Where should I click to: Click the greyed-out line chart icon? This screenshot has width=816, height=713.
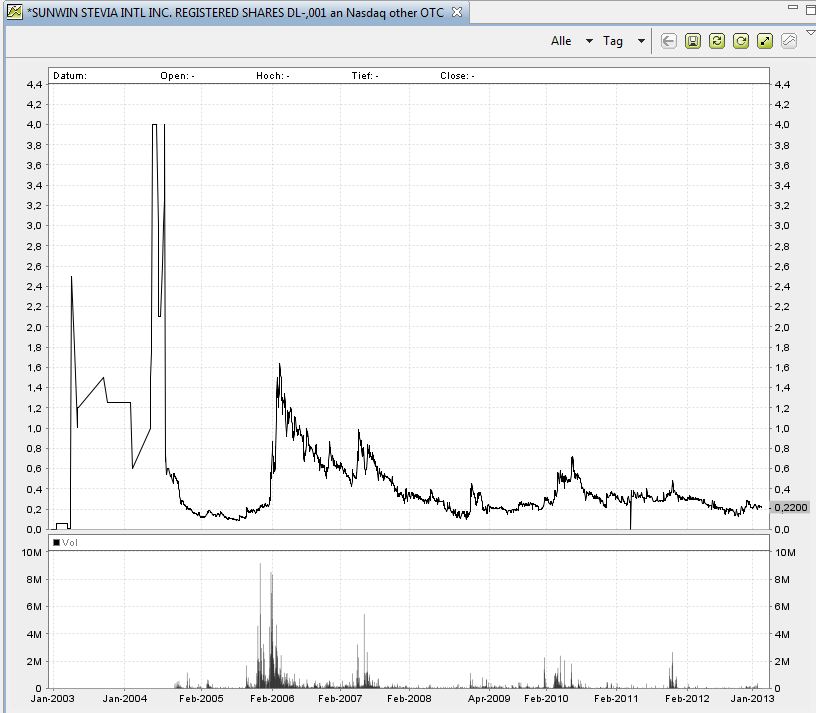click(789, 41)
